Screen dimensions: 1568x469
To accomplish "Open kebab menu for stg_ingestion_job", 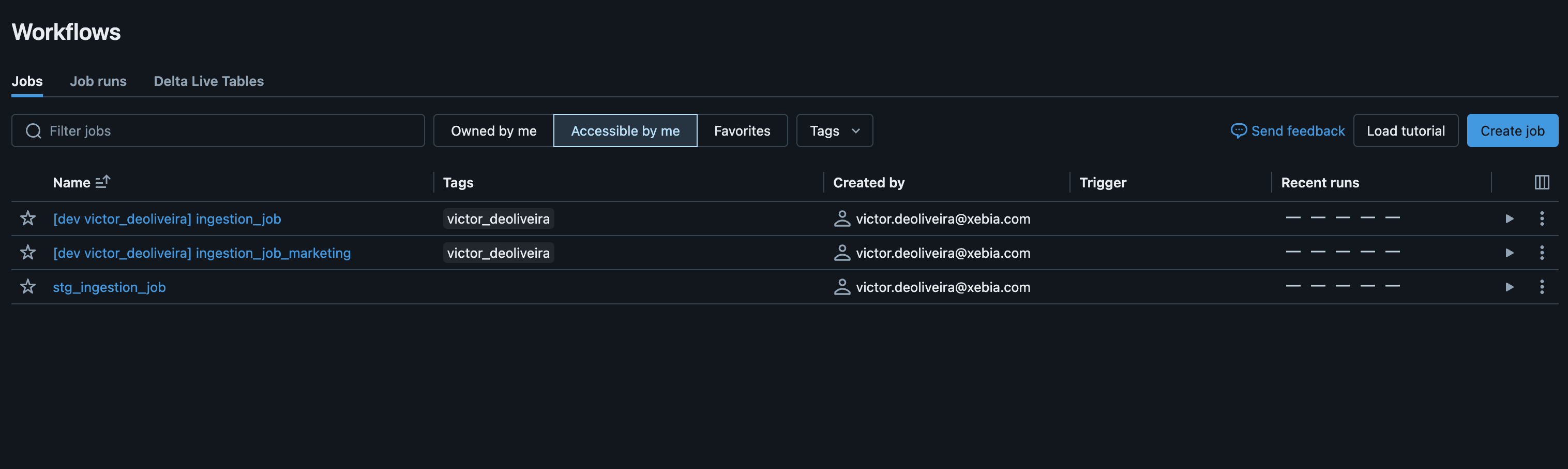I will [x=1541, y=287].
